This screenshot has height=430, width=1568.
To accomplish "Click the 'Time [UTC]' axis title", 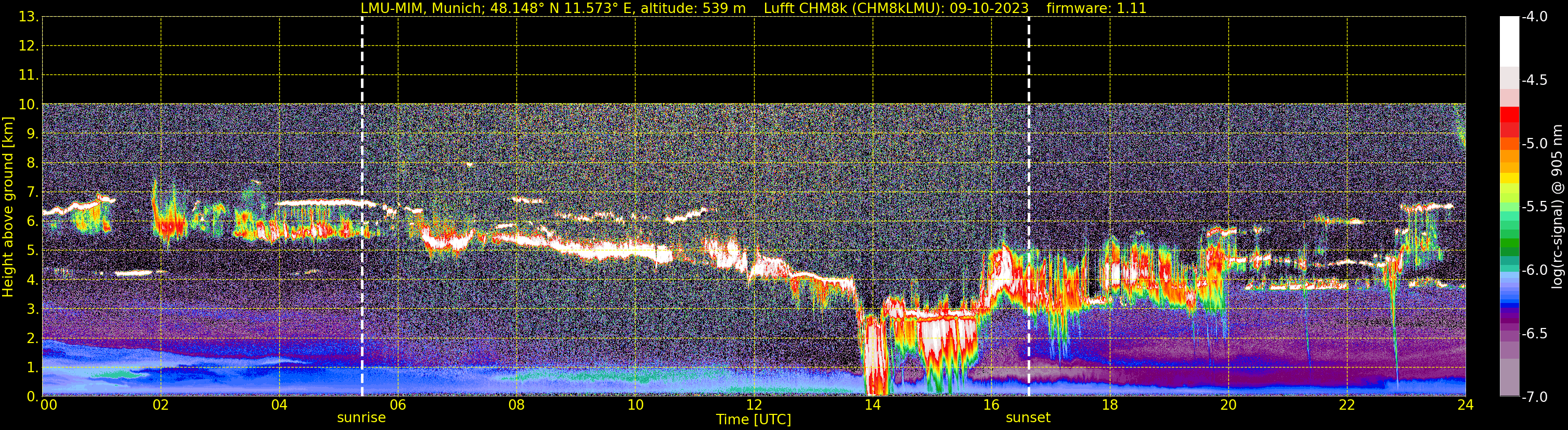I will tap(754, 420).
